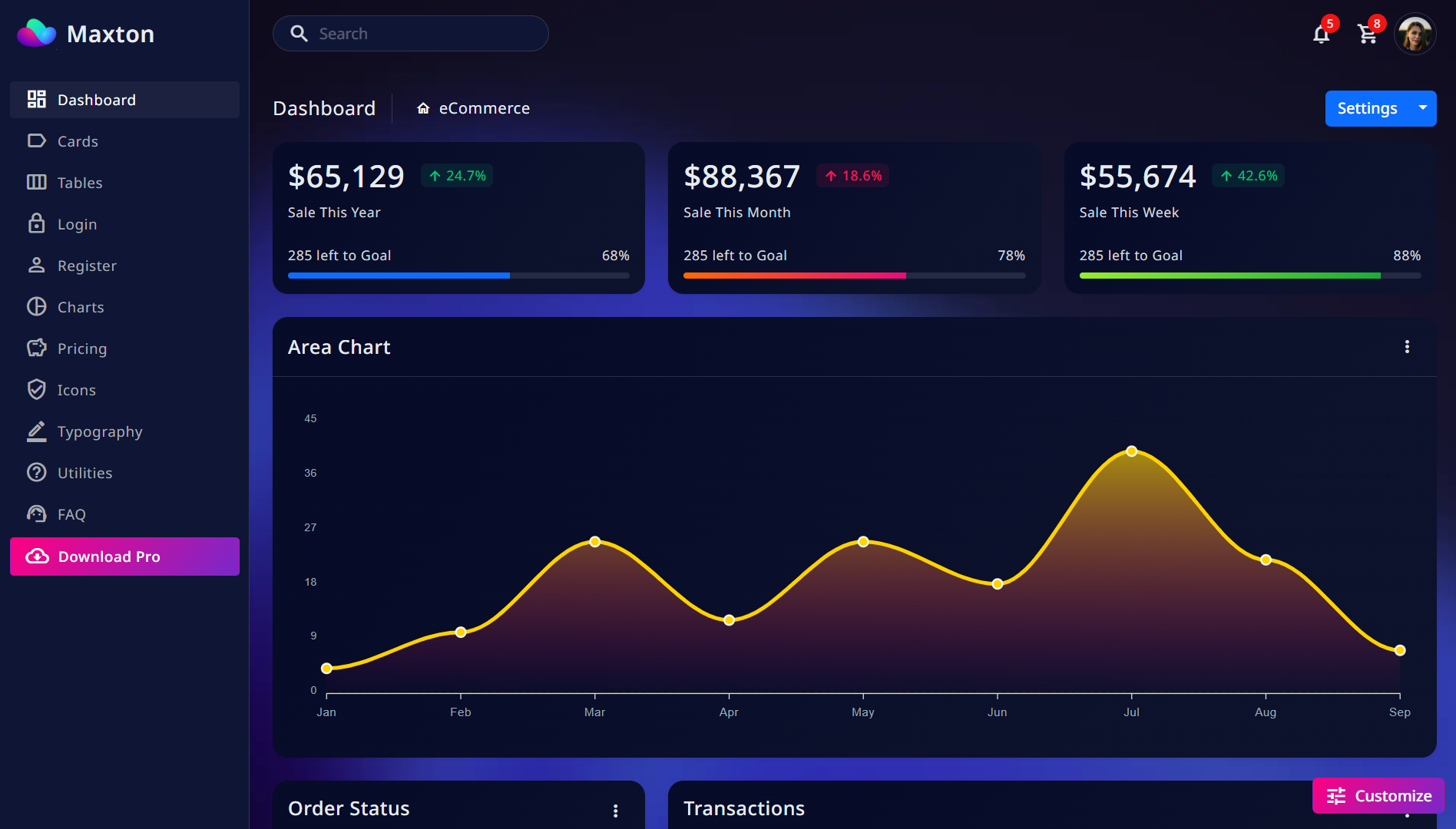The height and width of the screenshot is (829, 1456).
Task: Click the home icon beside eCommerce
Action: (x=423, y=108)
